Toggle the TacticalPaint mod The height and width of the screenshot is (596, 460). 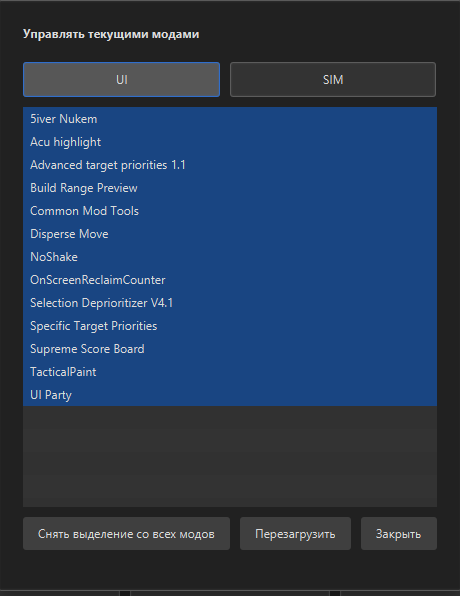tap(230, 372)
